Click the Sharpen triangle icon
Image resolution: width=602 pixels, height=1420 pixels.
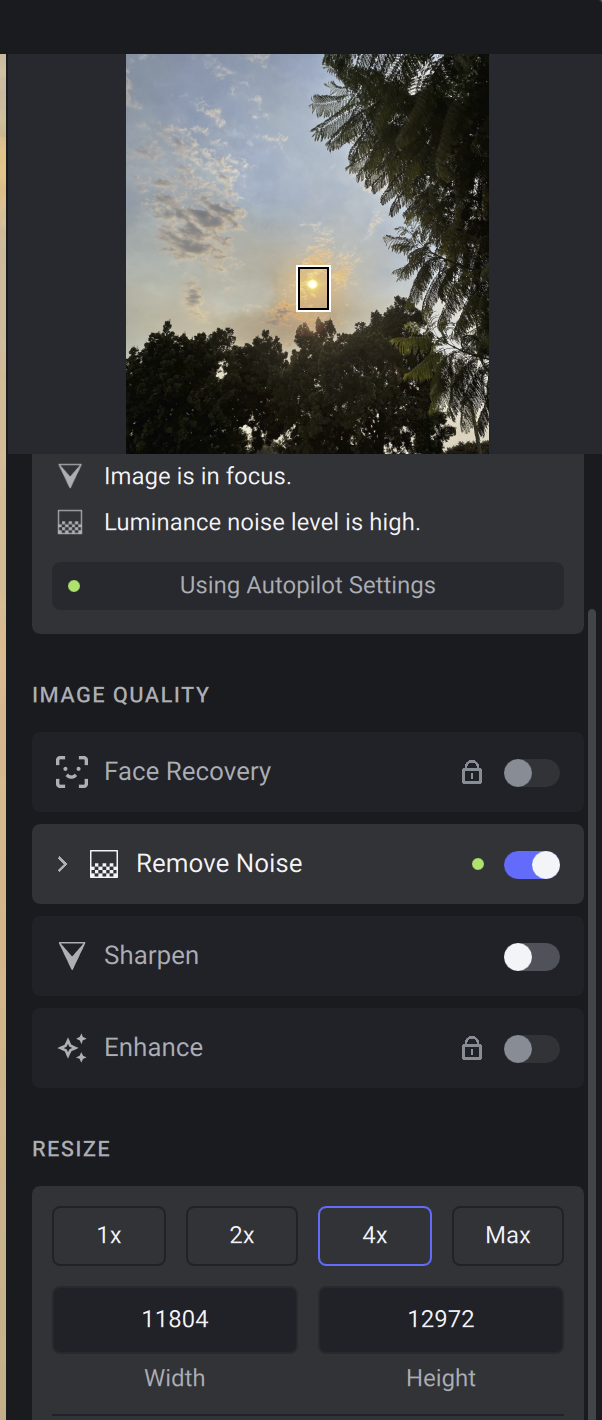pos(72,956)
